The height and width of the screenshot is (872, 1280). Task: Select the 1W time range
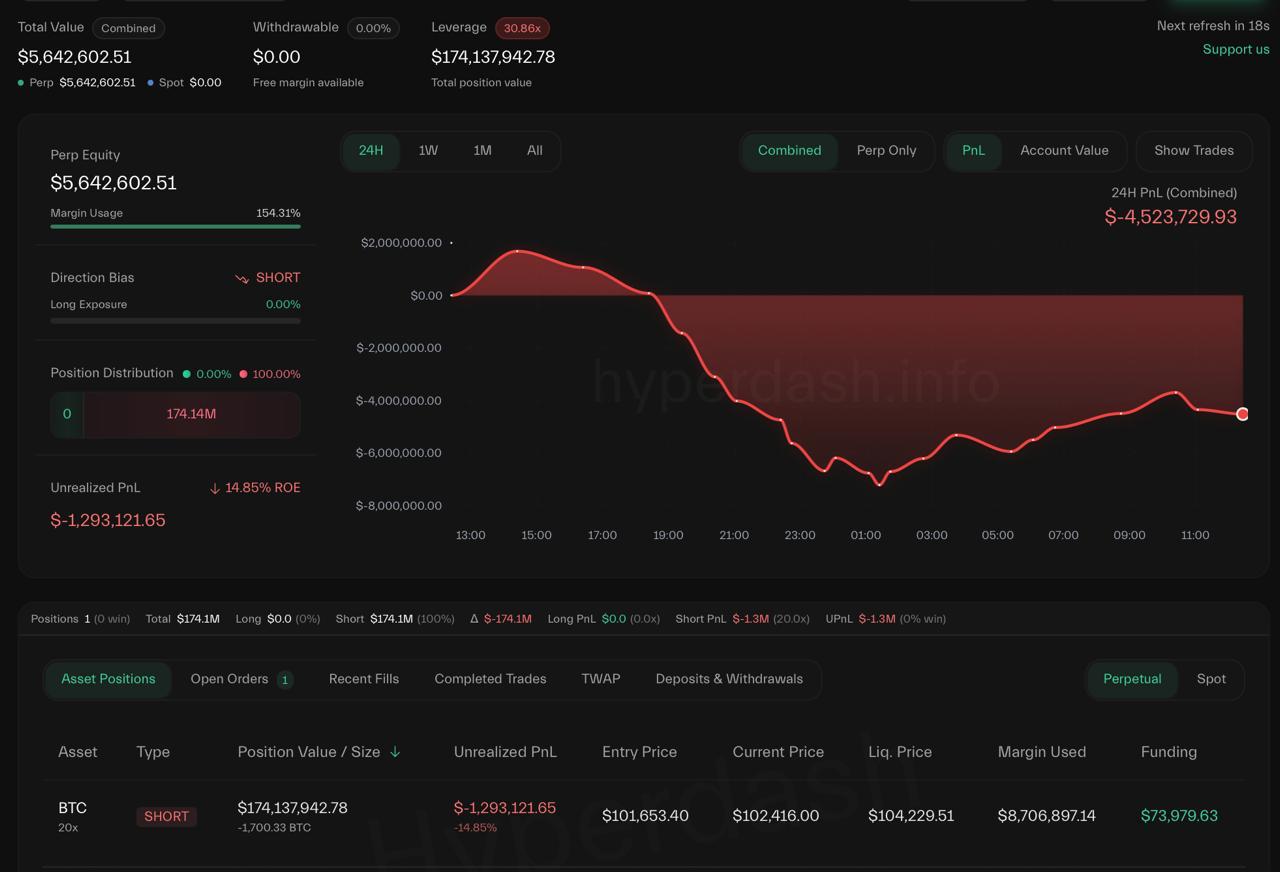(x=428, y=151)
